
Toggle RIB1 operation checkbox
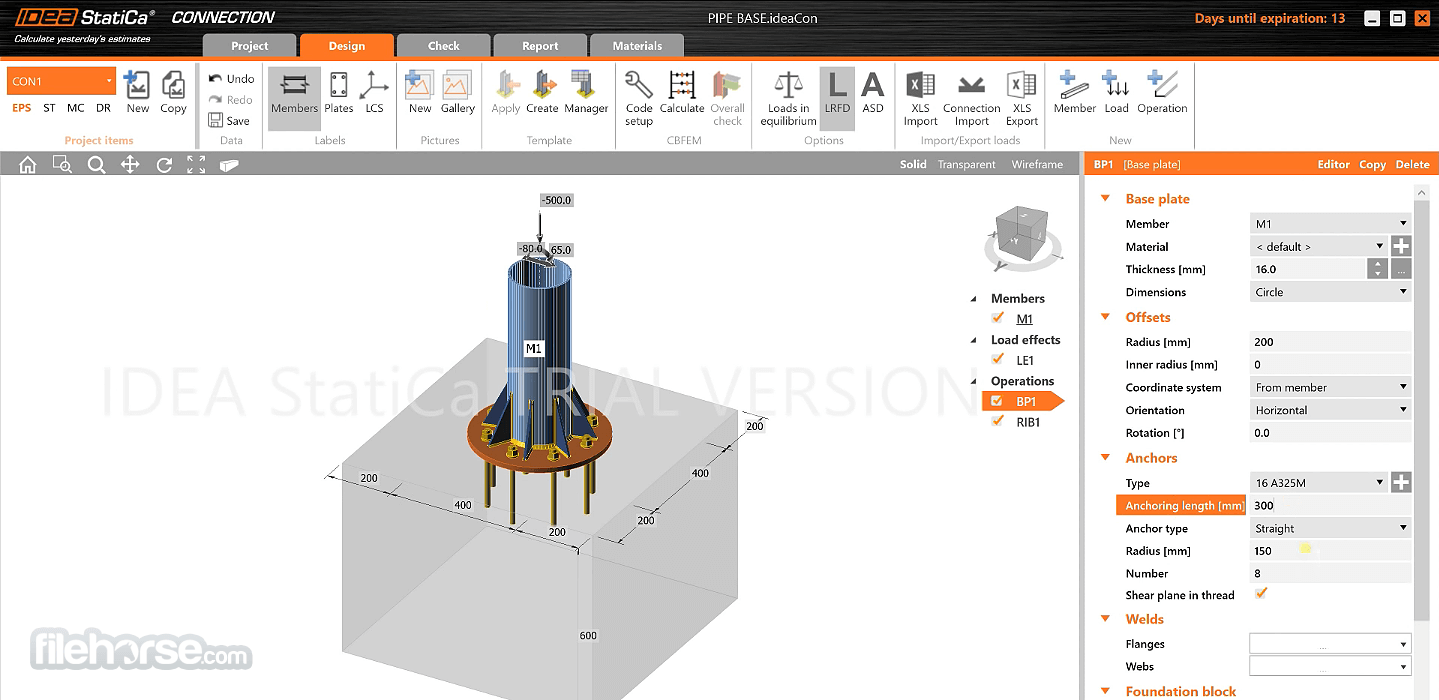coord(997,421)
